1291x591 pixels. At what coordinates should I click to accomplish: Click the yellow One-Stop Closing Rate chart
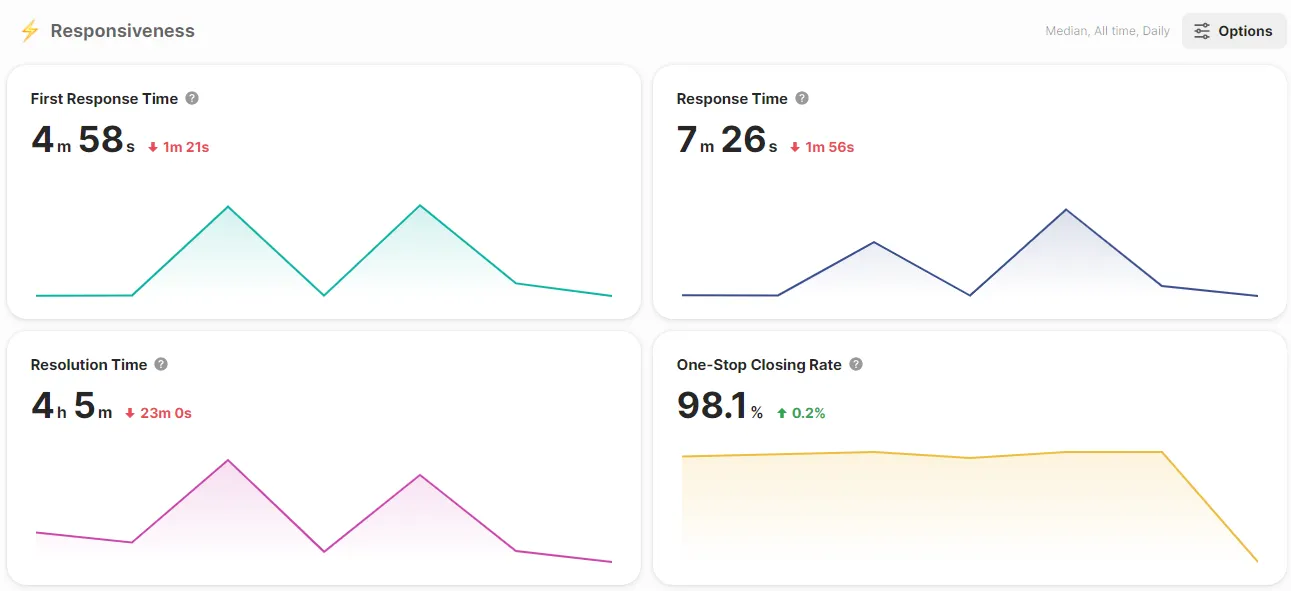(x=970, y=506)
